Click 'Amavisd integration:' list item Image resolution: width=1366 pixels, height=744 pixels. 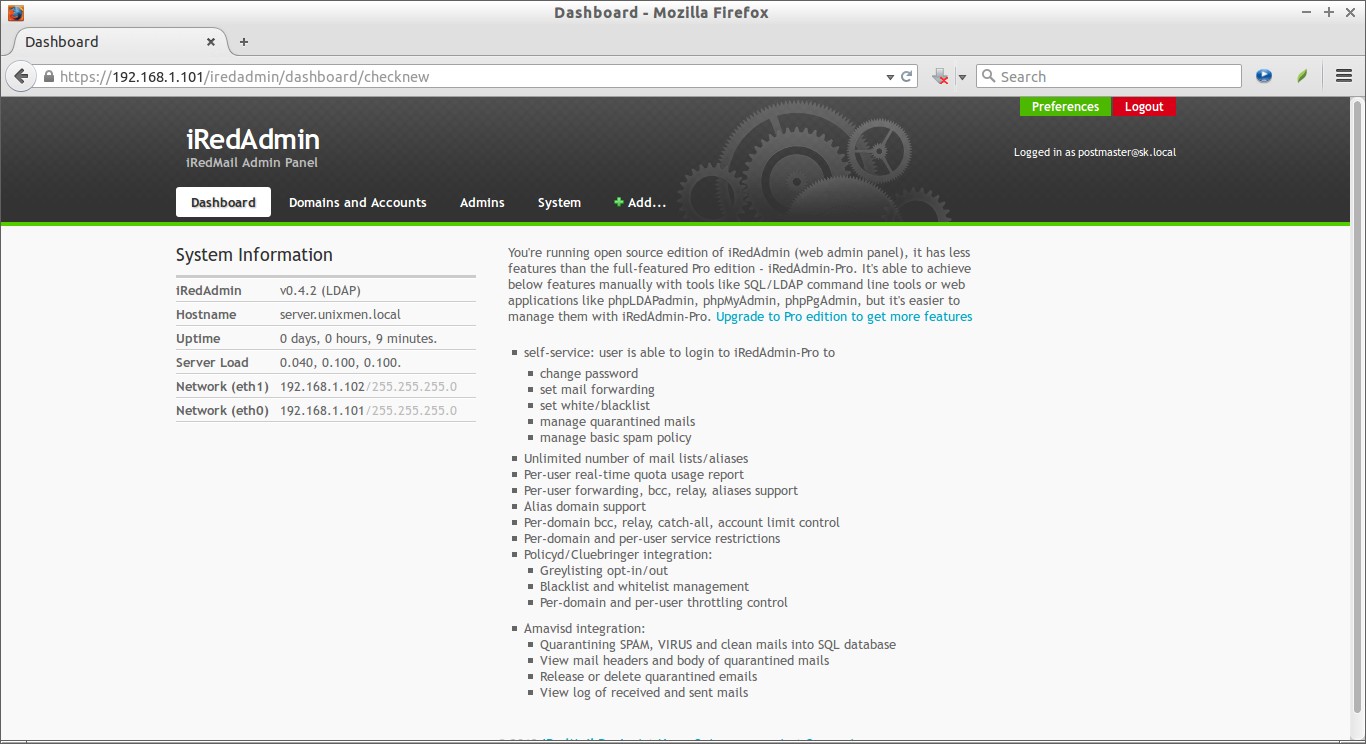[584, 628]
